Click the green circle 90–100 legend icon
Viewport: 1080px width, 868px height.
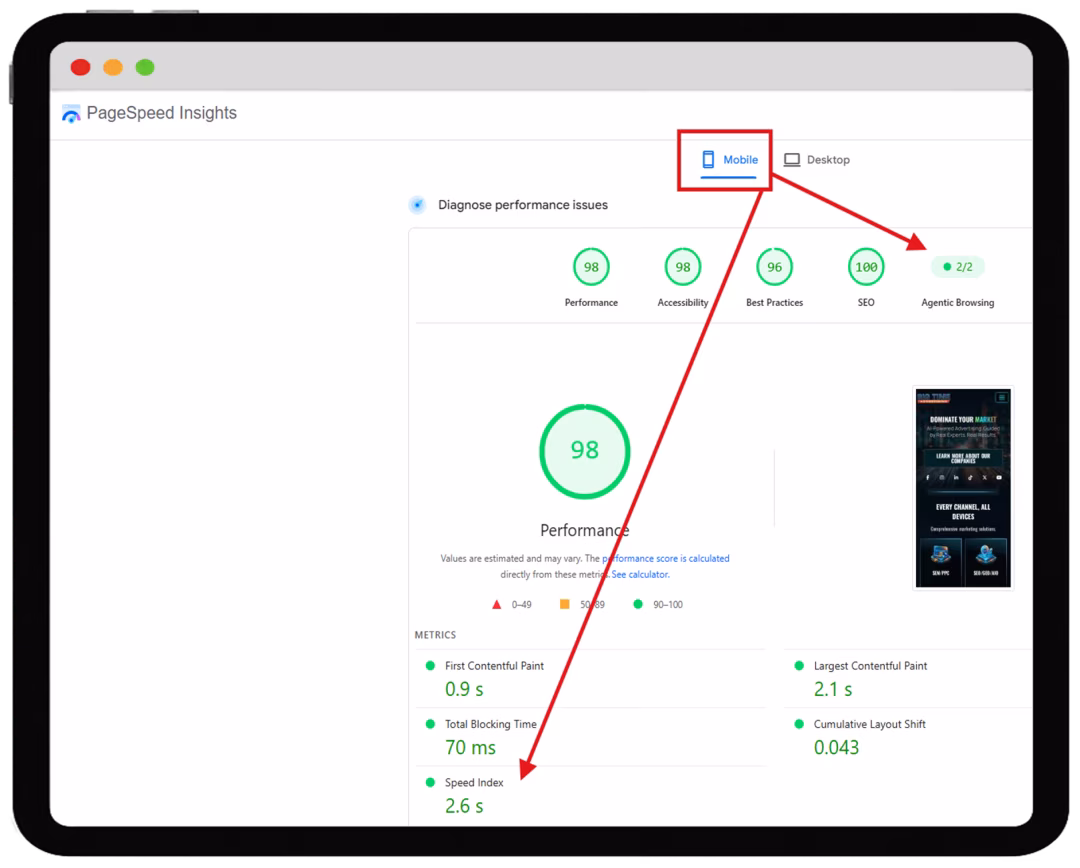[x=638, y=604]
